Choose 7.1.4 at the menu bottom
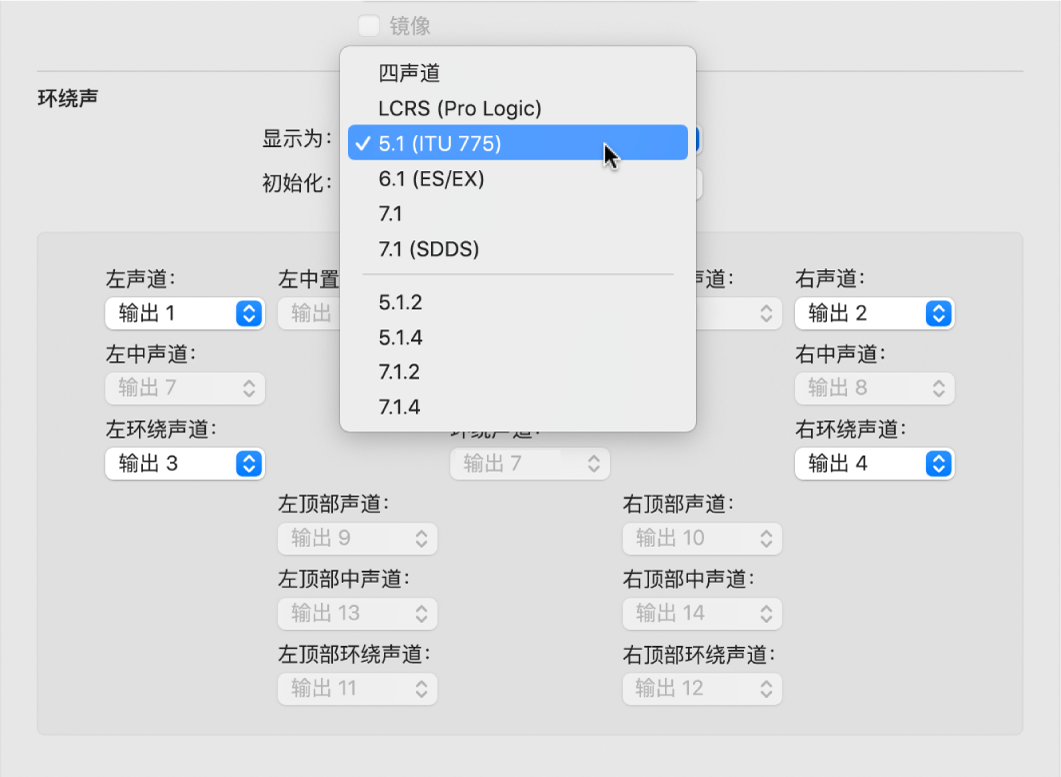Viewport: 1061px width, 777px height. (398, 407)
